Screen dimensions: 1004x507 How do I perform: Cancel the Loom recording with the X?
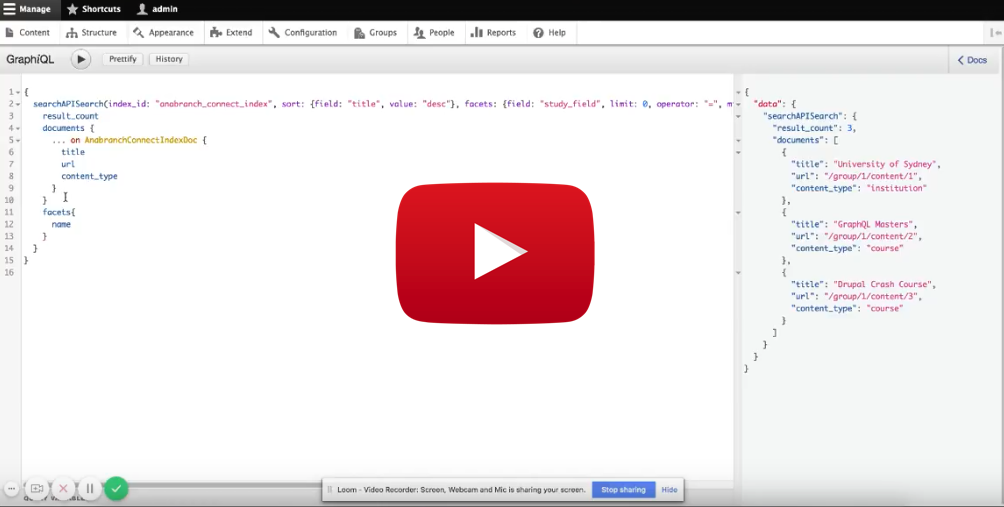click(x=63, y=488)
